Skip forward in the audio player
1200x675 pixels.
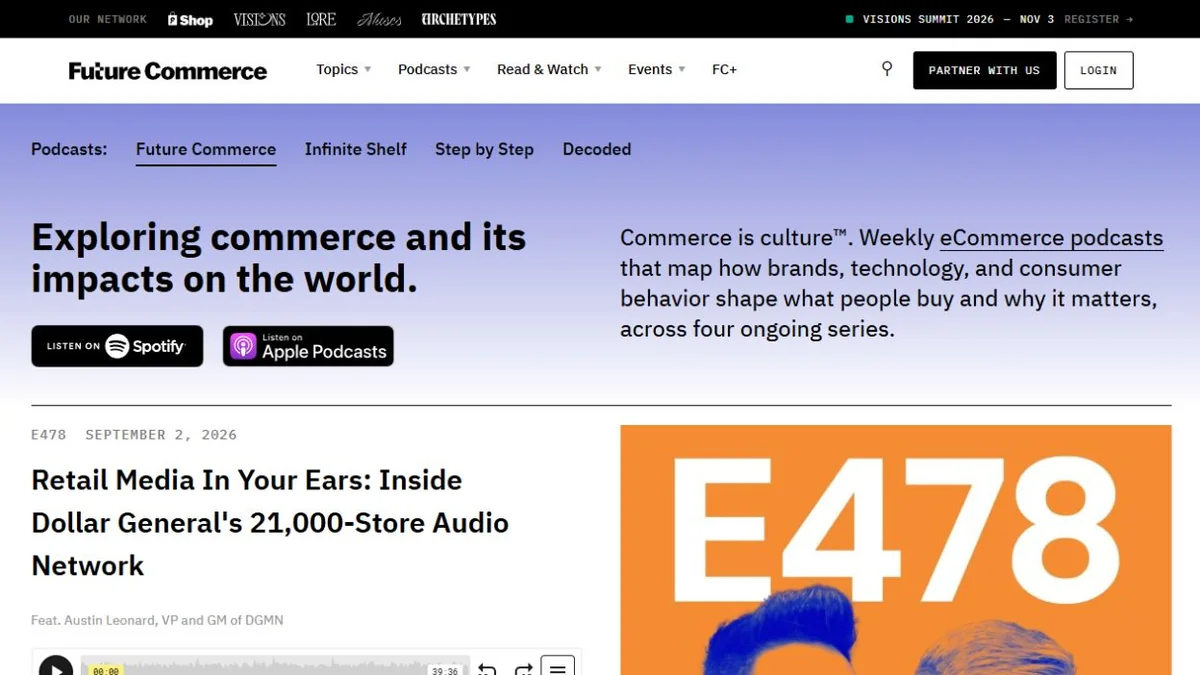[x=523, y=669]
